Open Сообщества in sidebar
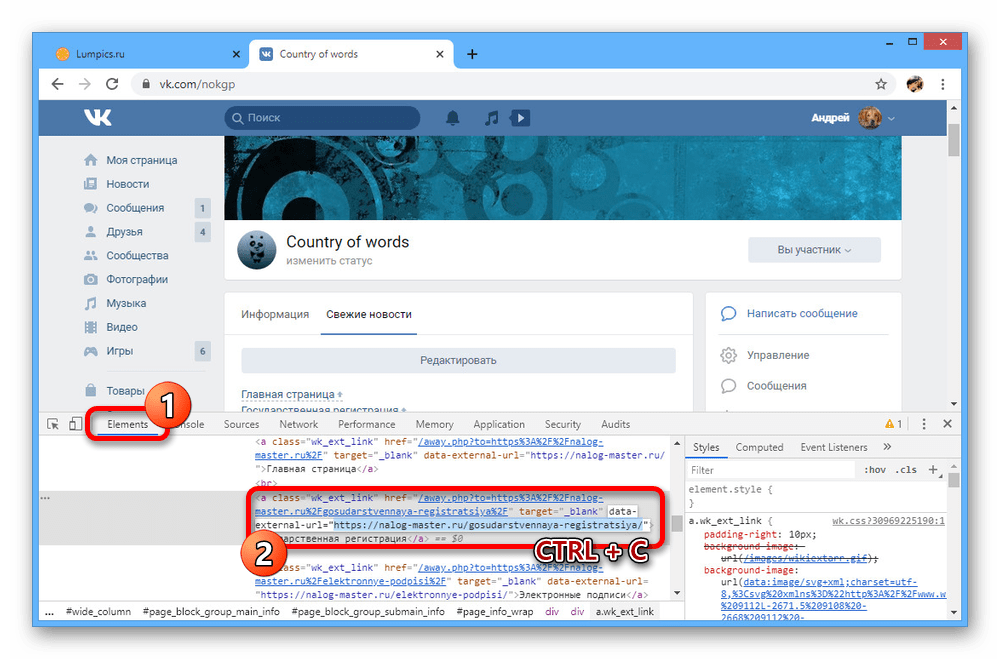 tap(137, 255)
